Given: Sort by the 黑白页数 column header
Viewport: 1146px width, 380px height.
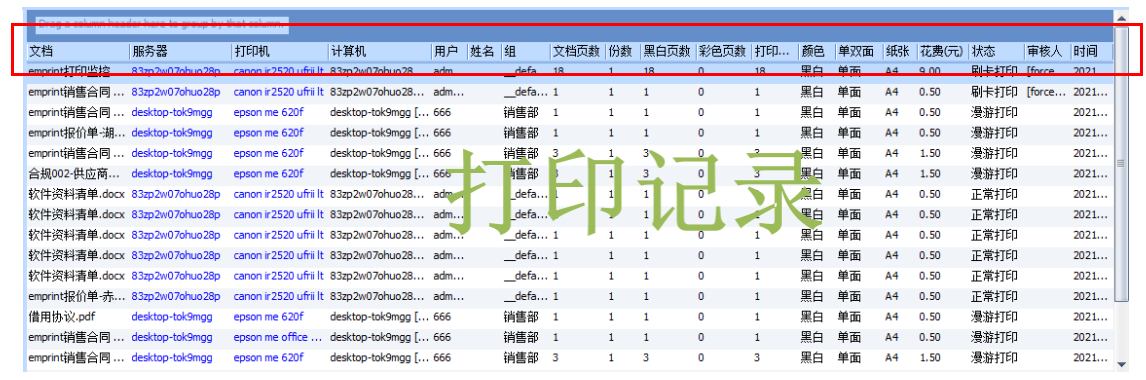Looking at the screenshot, I should coord(668,52).
